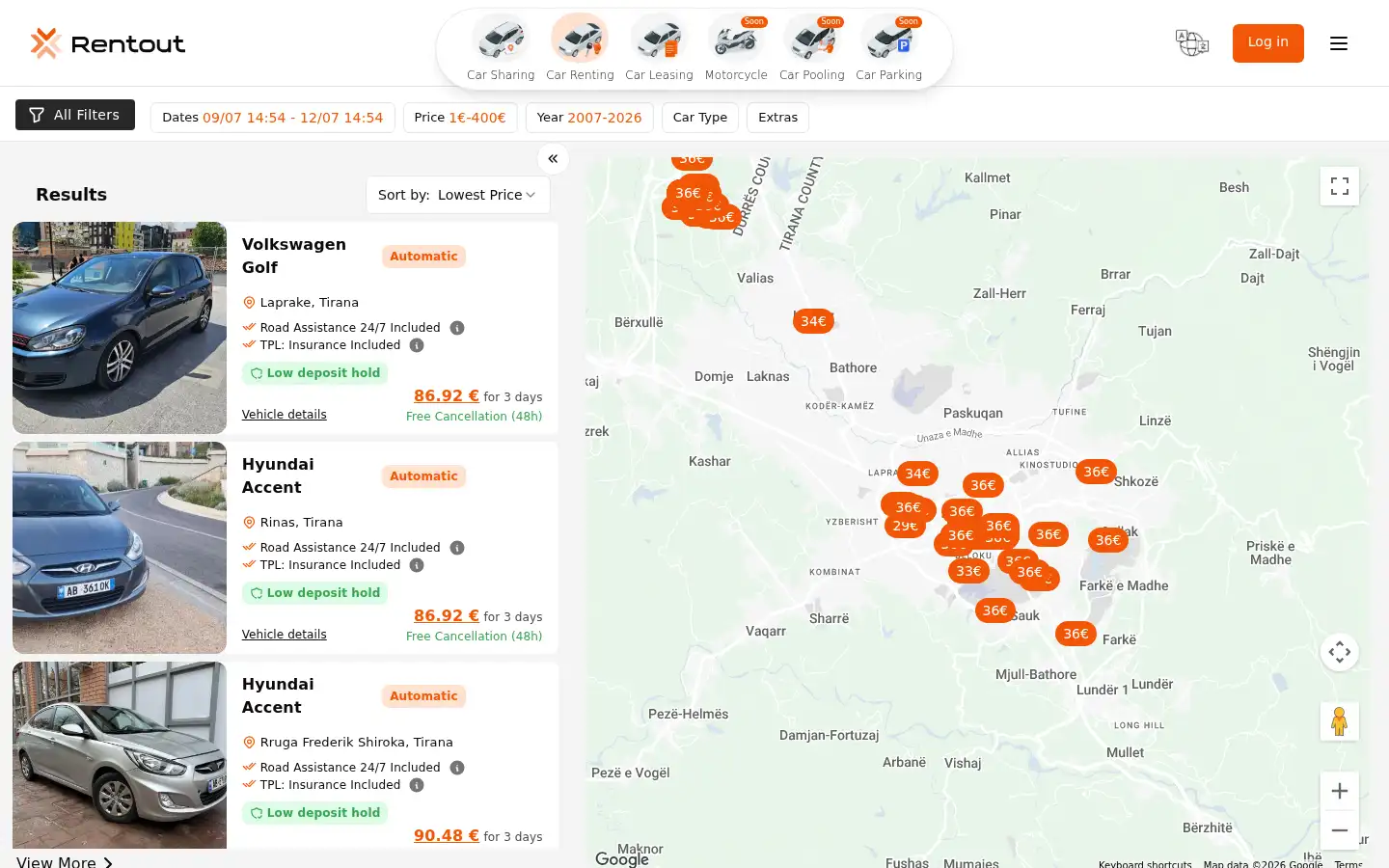This screenshot has height=868, width=1389.
Task: Click View More results
Action: tap(65, 861)
